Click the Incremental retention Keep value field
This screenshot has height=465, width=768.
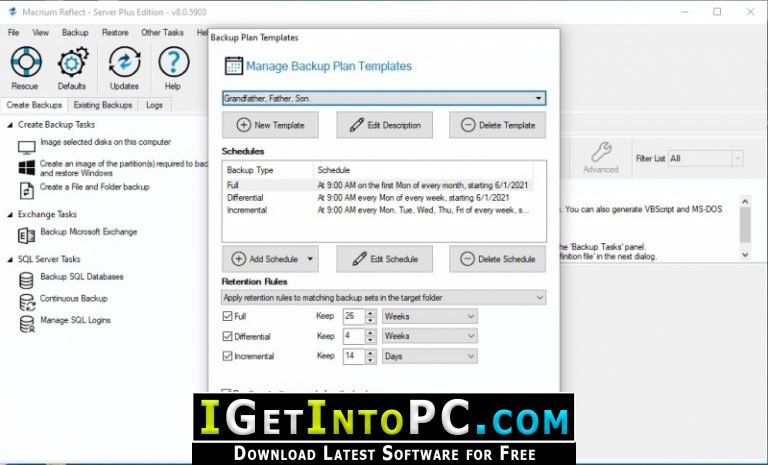tap(354, 356)
